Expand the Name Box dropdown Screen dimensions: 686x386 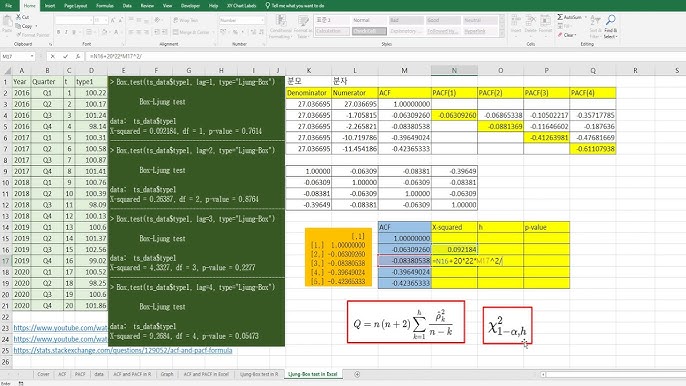click(32, 56)
